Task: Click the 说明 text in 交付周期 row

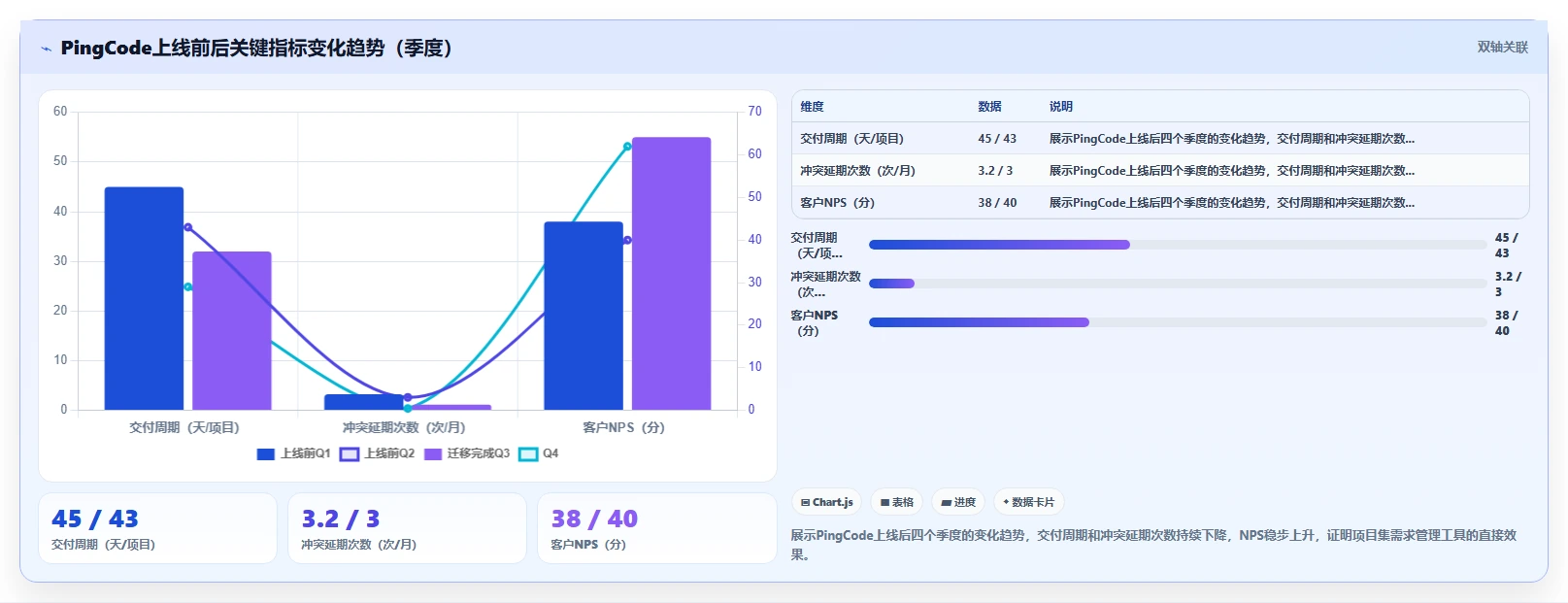Action: (1231, 139)
